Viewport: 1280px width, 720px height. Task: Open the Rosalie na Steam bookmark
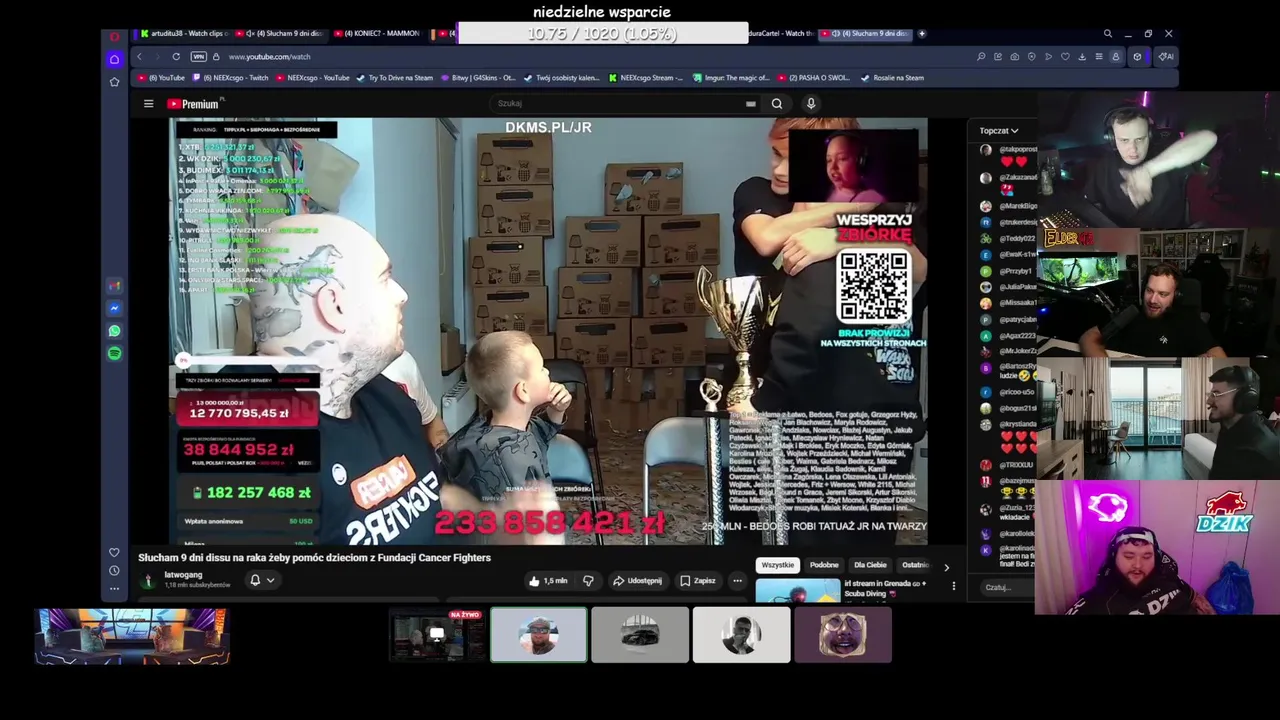[x=892, y=78]
